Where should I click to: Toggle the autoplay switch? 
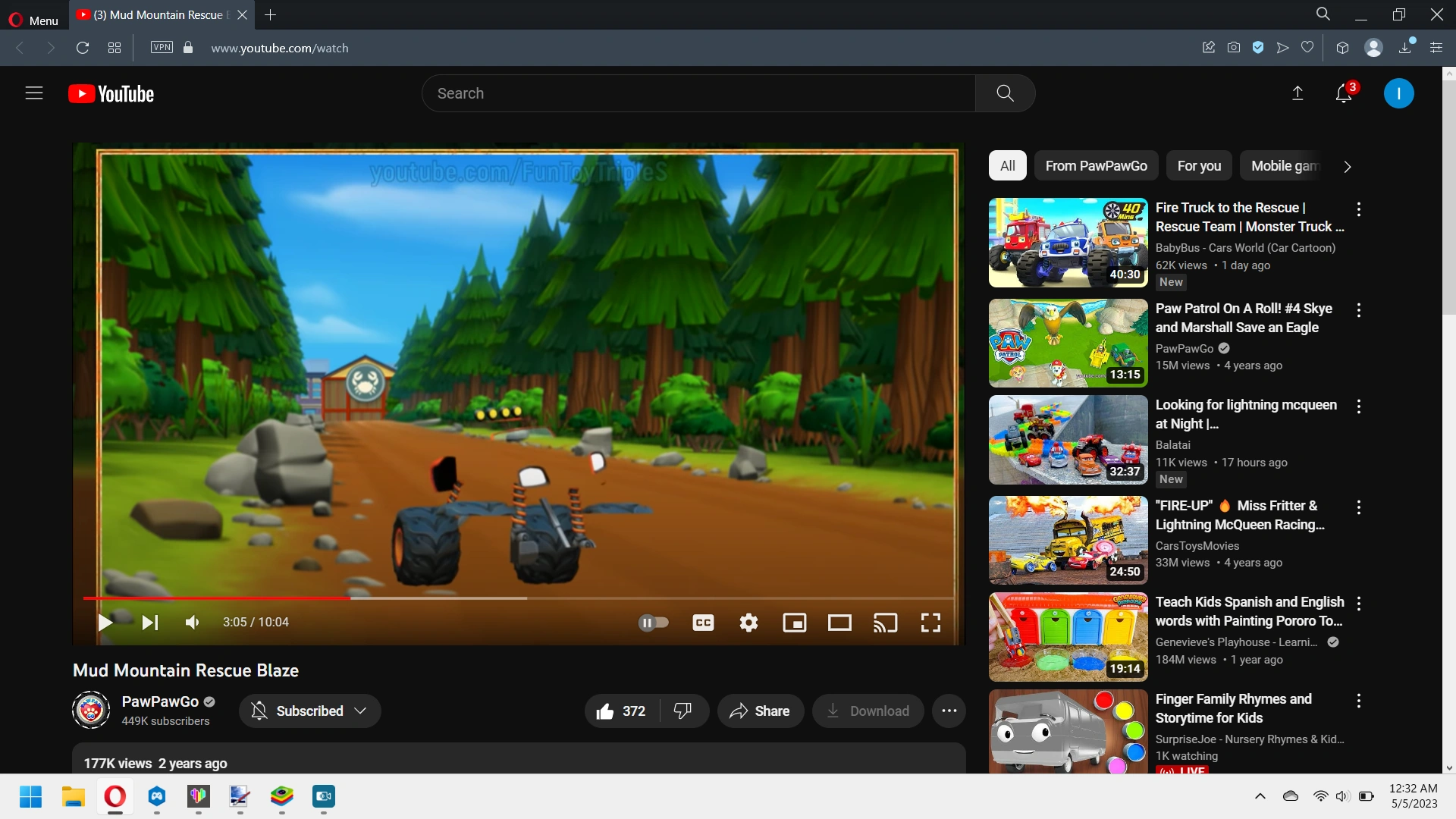coord(653,623)
